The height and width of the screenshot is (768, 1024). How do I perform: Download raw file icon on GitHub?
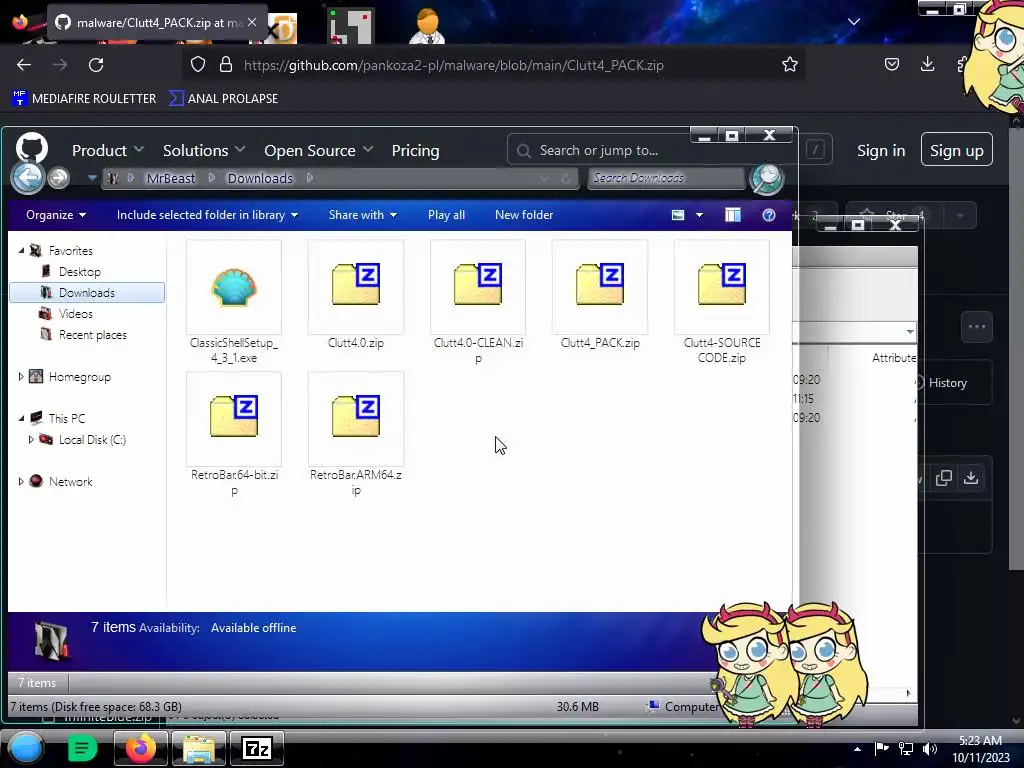click(x=971, y=478)
